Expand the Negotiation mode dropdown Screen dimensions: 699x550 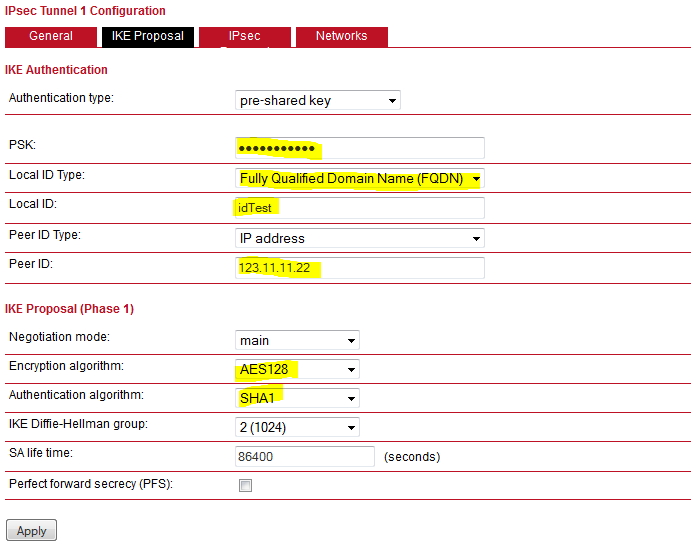[x=297, y=341]
